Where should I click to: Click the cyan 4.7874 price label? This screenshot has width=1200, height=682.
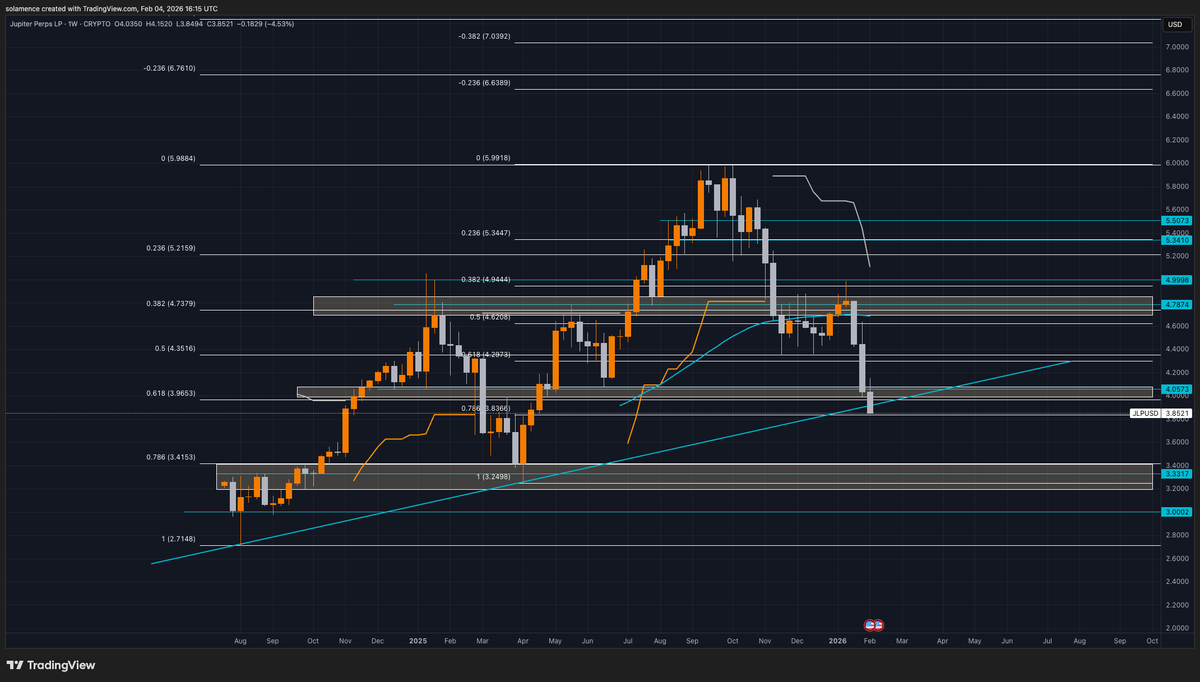click(1176, 304)
